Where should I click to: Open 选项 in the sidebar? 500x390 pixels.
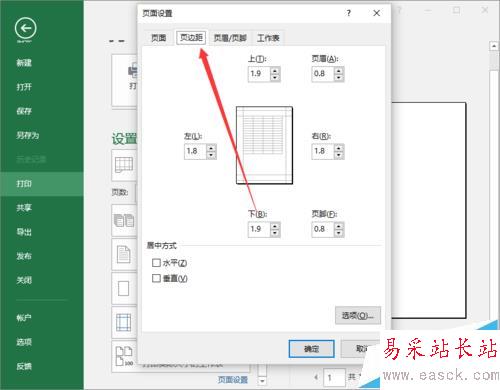coord(24,342)
